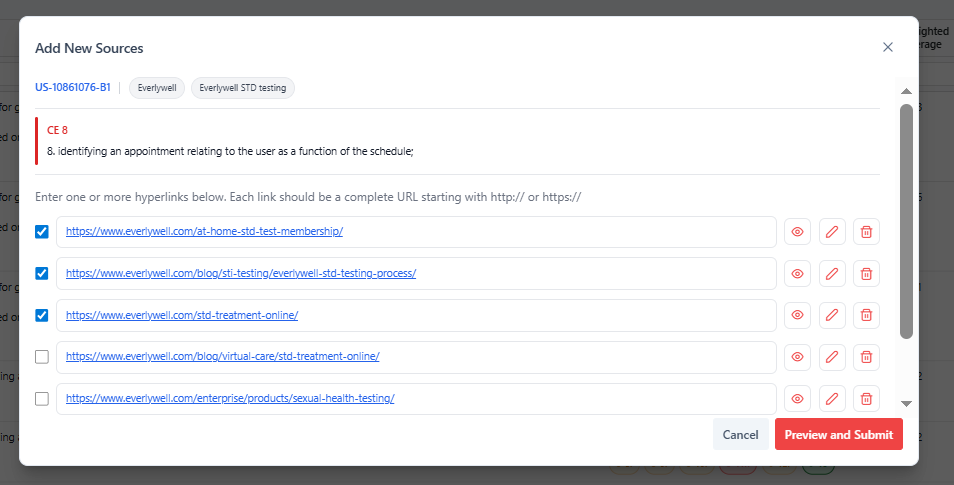Edit the sexual-health-testing URL row
Image resolution: width=954 pixels, height=485 pixels.
832,398
